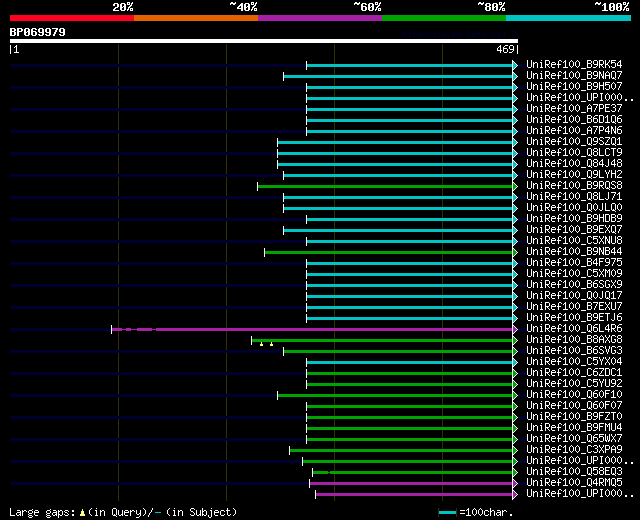Click the cyan ~100% identity legend segment

569,18
